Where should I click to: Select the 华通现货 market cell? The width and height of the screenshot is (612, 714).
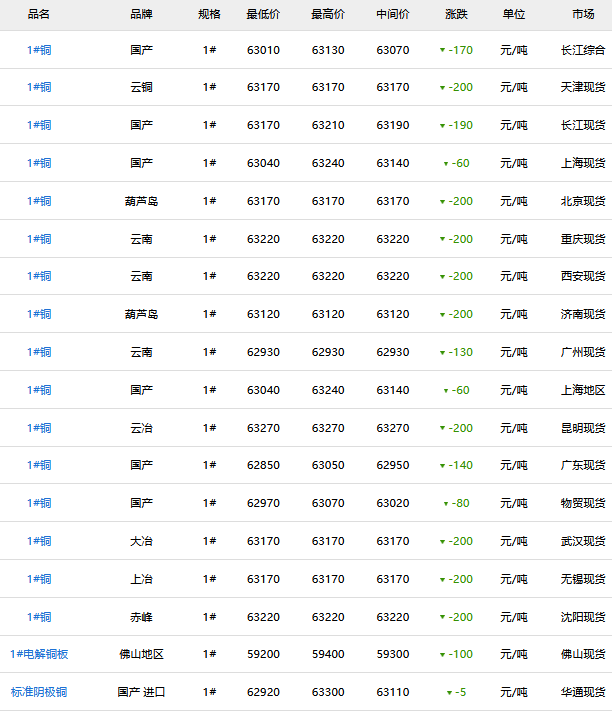583,692
